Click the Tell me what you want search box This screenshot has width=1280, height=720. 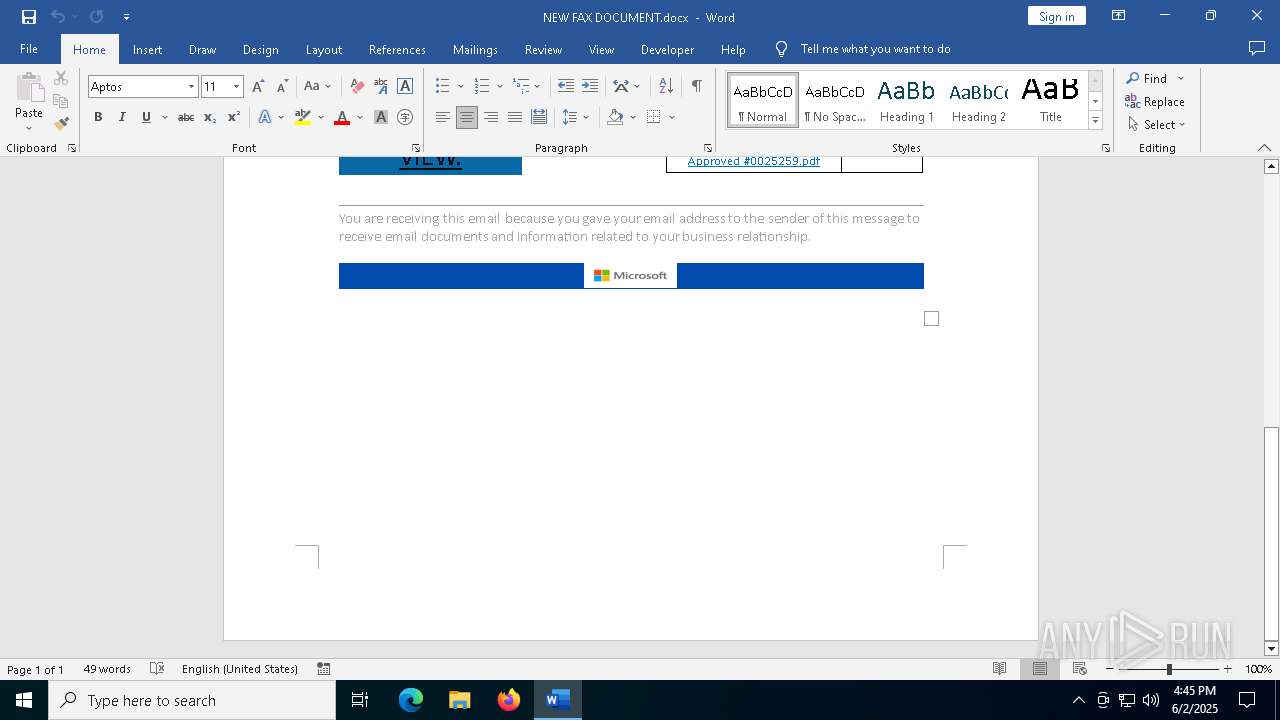point(875,49)
